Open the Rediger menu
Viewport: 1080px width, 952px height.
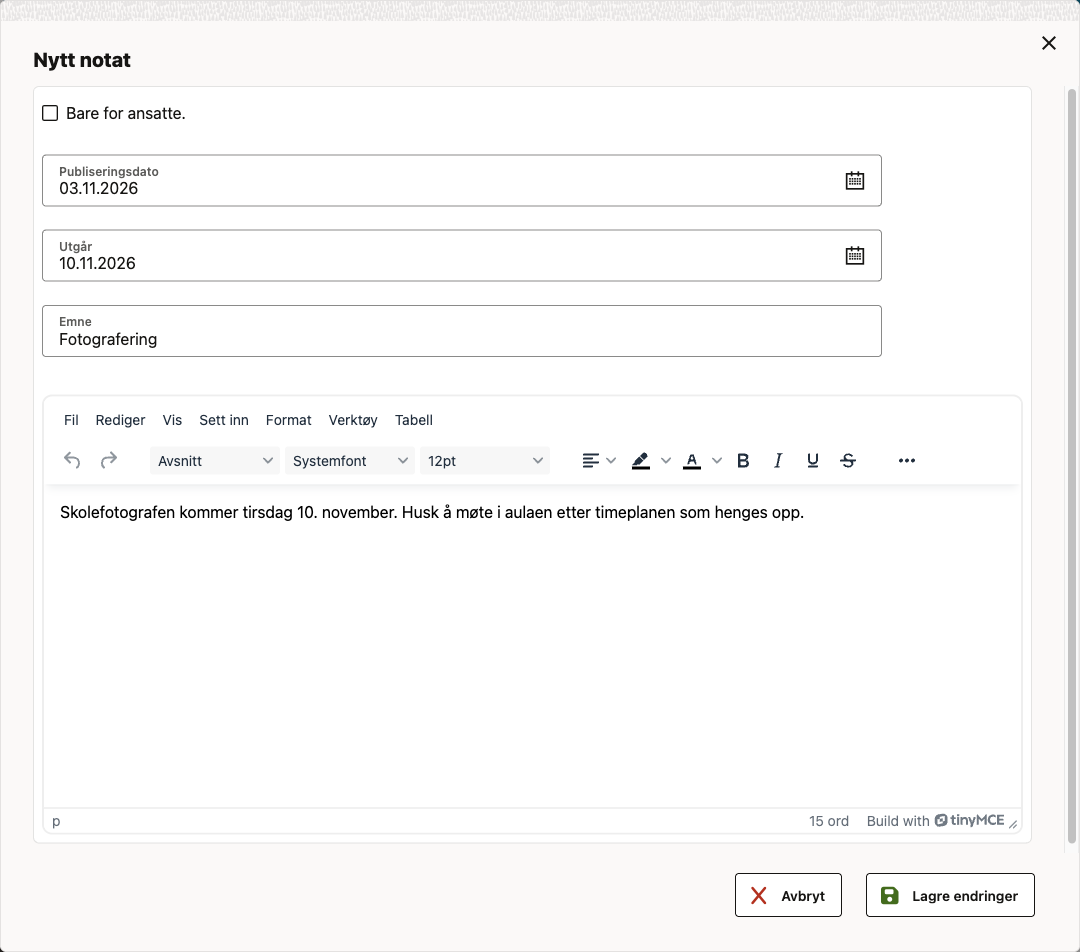coord(121,420)
